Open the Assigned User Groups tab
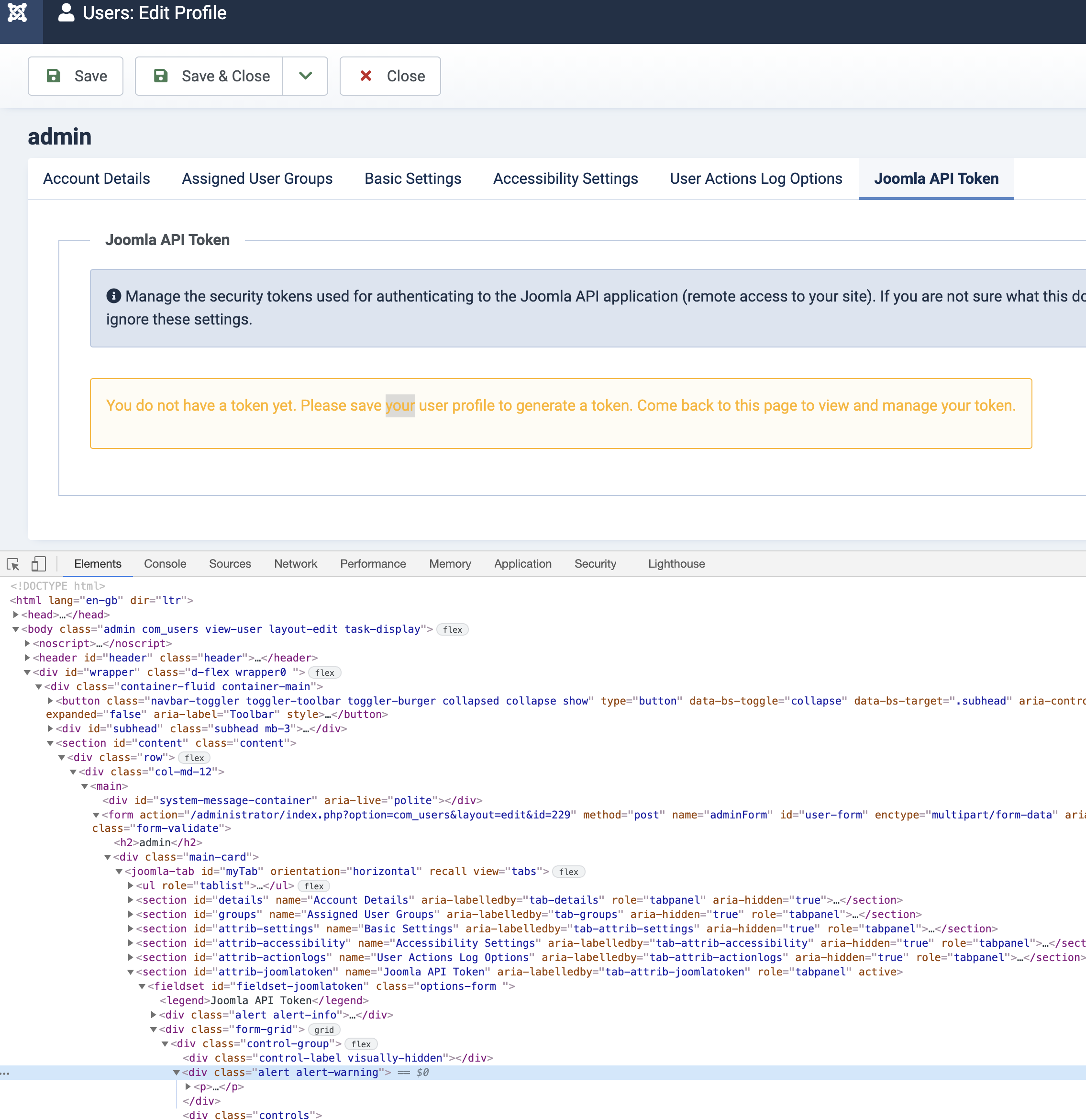 (257, 179)
